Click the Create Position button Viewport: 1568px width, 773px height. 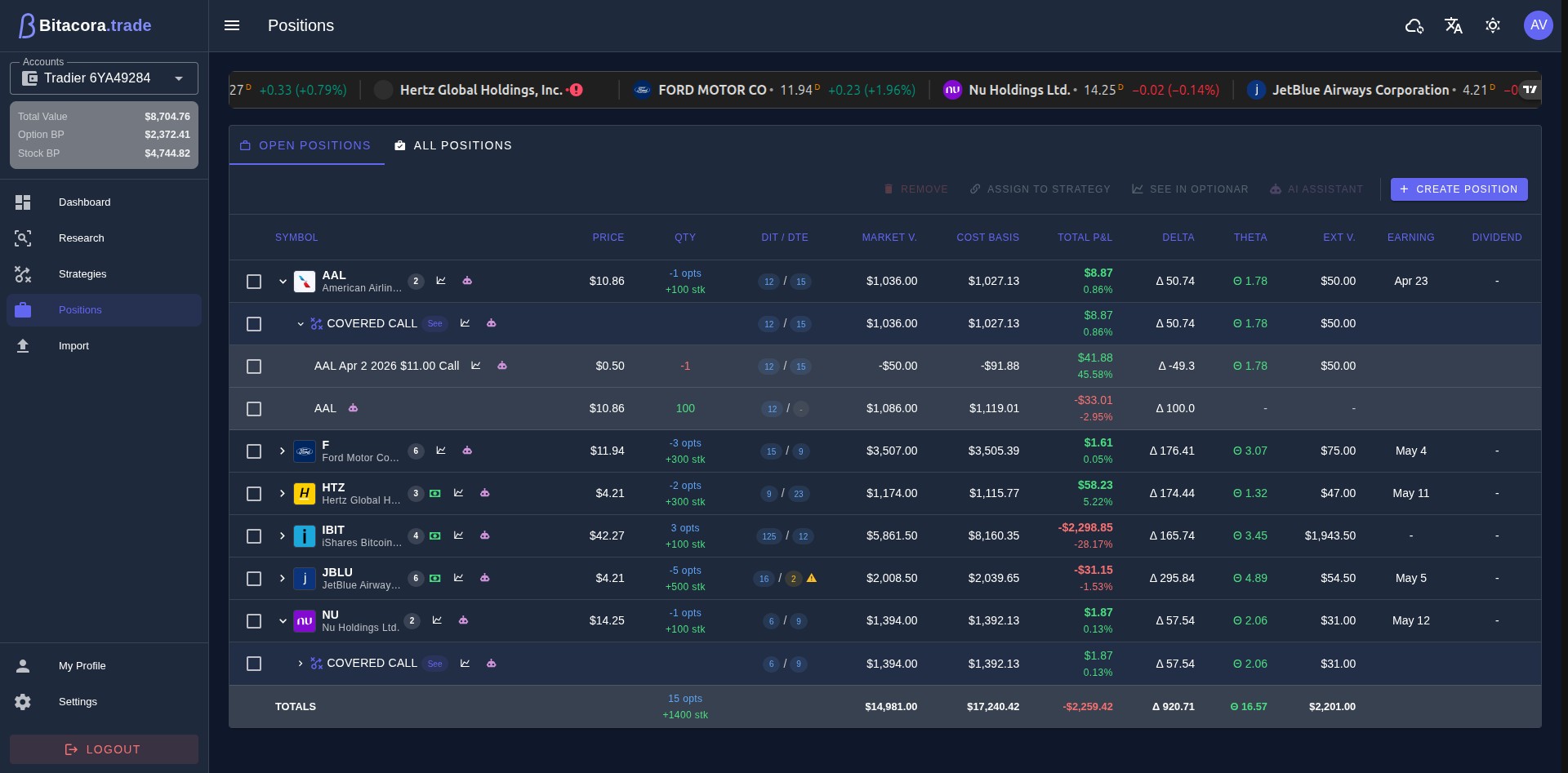point(1459,189)
